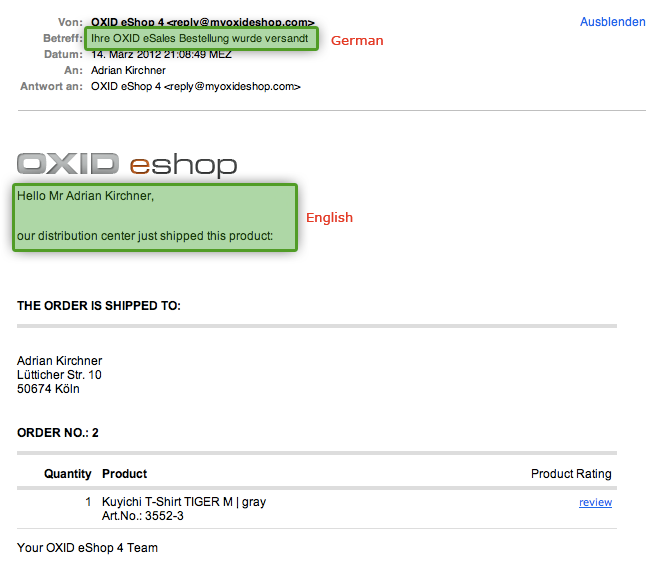Screen dimensions: 654x577
Task: Click the greeting 'Hello Mr Adrian Kirchner'
Action: [86, 196]
